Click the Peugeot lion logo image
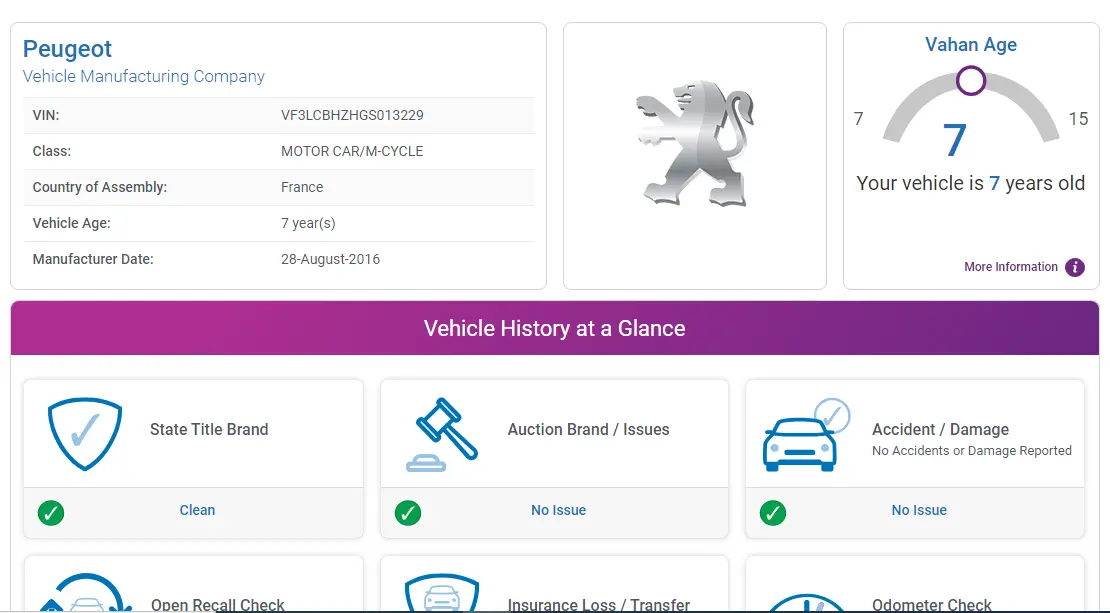1110x613 pixels. [x=694, y=143]
